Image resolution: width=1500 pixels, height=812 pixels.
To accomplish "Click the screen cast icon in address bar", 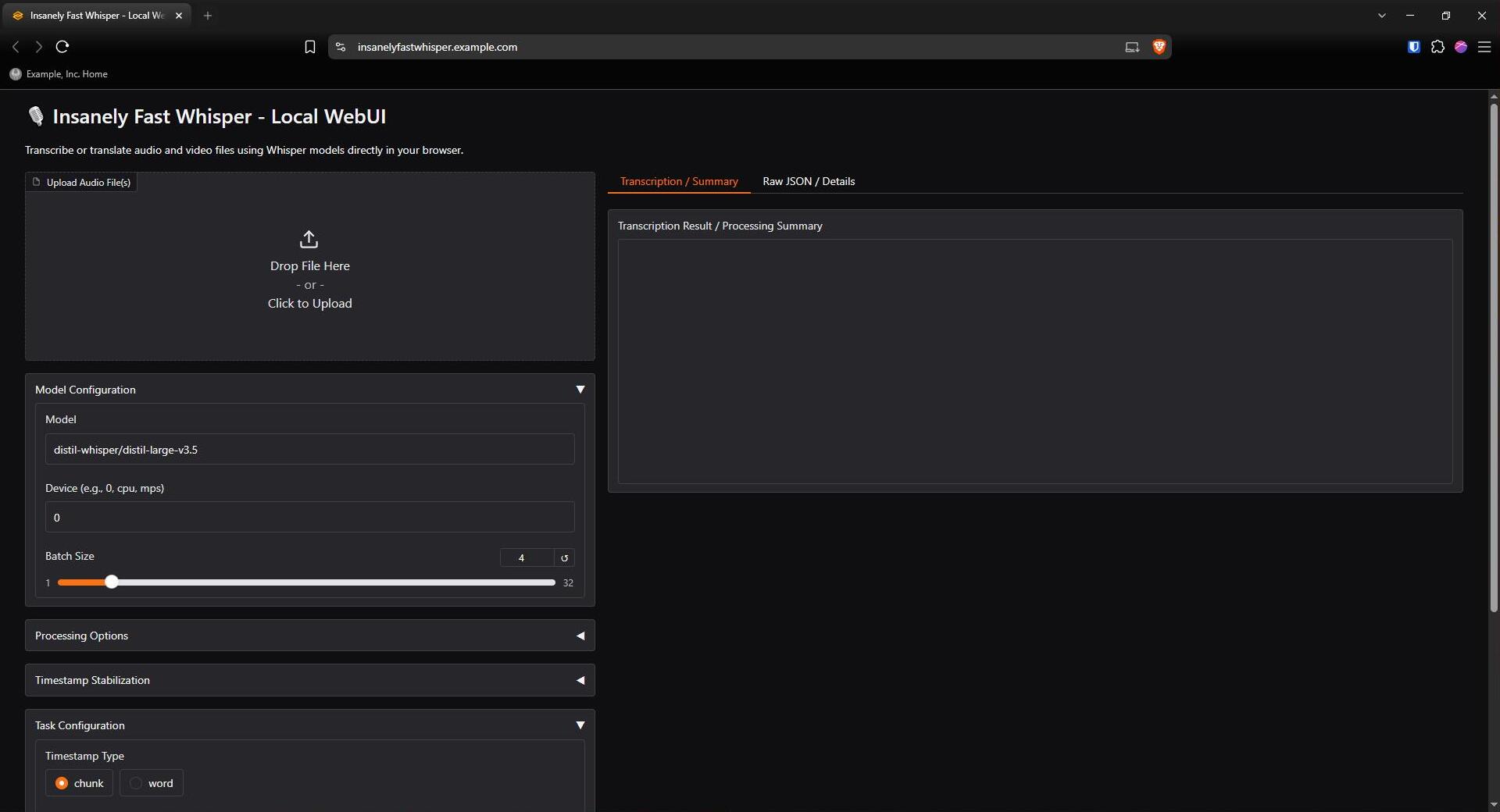I will point(1132,47).
